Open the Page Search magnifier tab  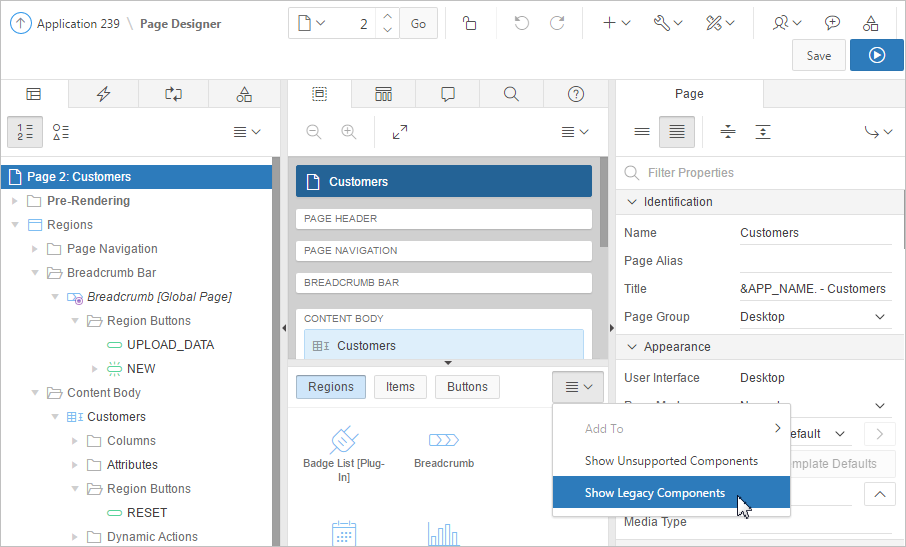point(511,94)
